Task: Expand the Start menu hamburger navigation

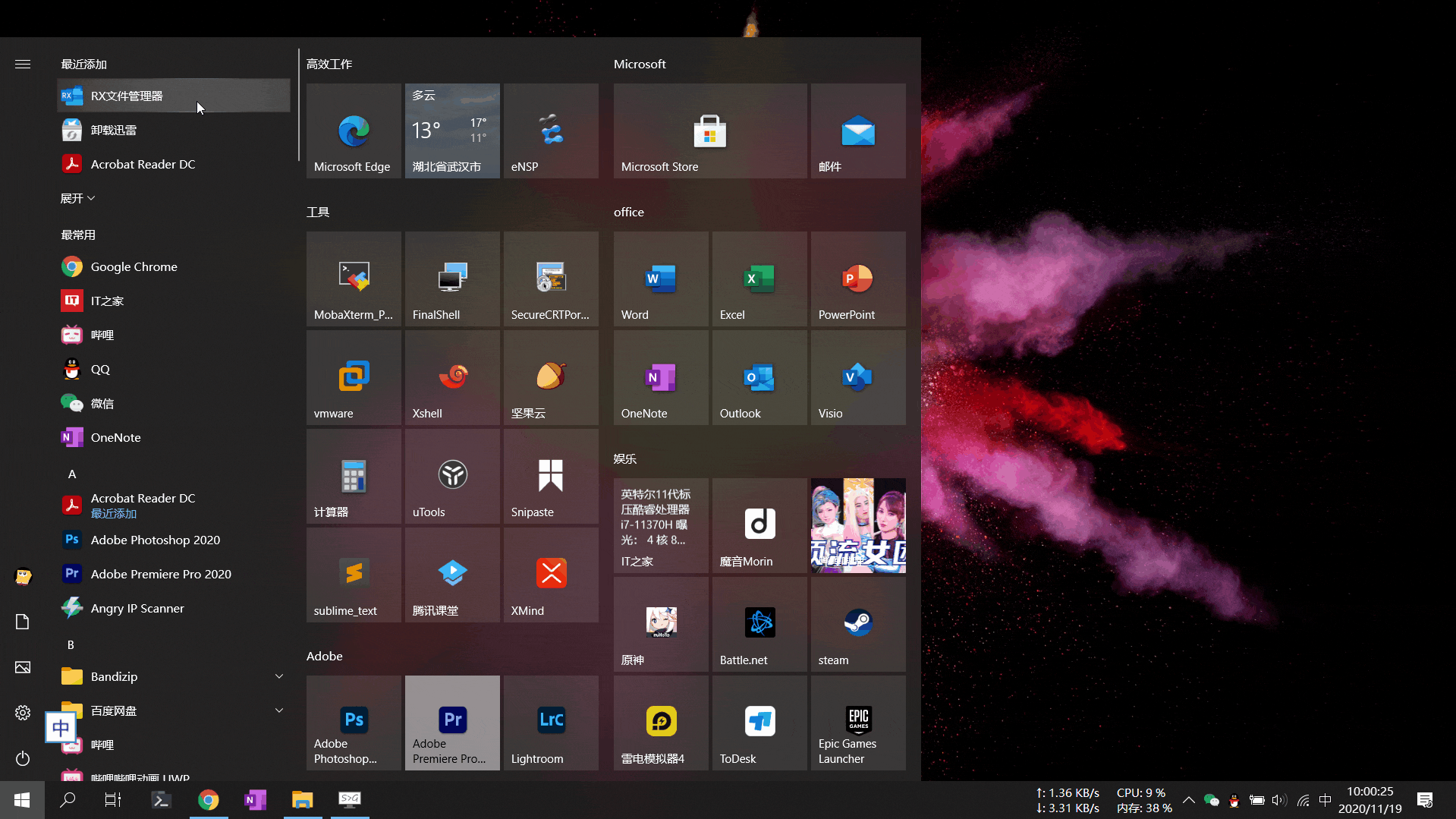Action: pos(23,64)
